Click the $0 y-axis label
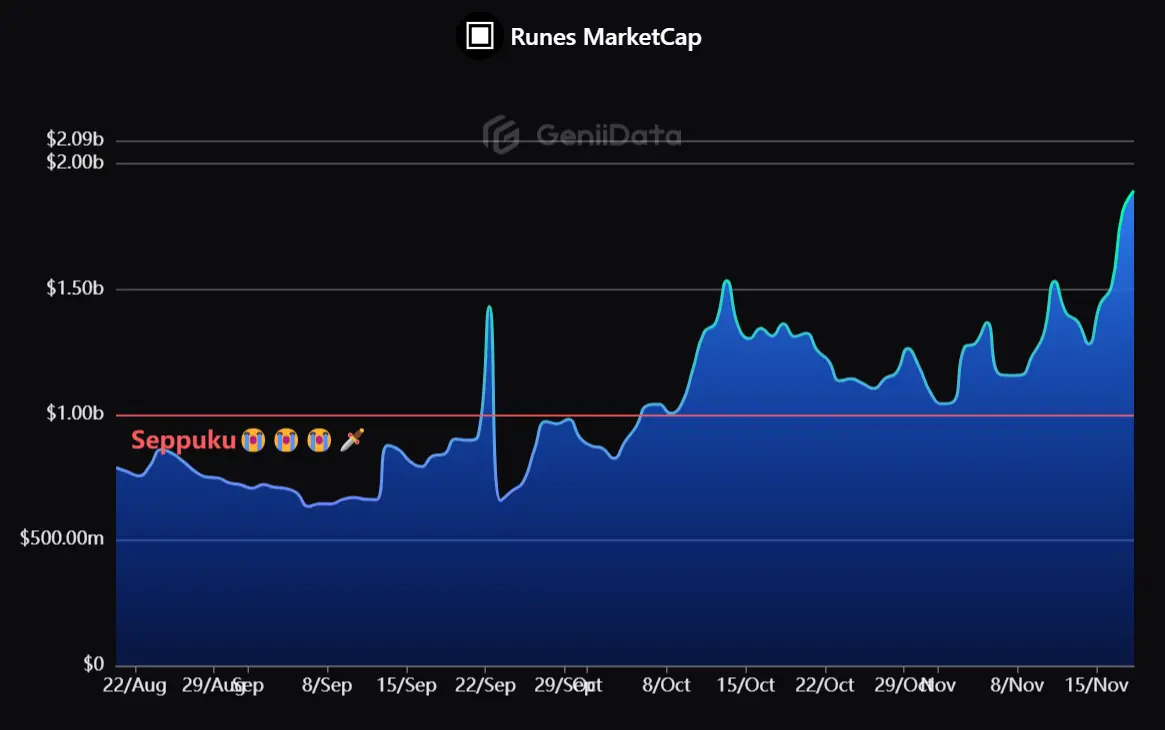 click(93, 665)
